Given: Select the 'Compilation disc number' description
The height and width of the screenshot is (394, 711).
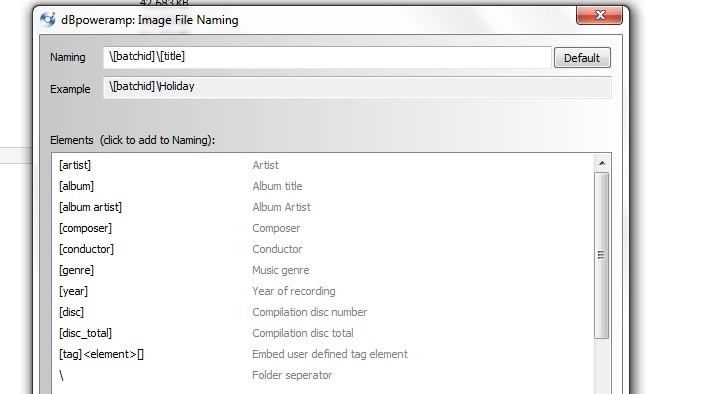Looking at the screenshot, I should coord(310,312).
